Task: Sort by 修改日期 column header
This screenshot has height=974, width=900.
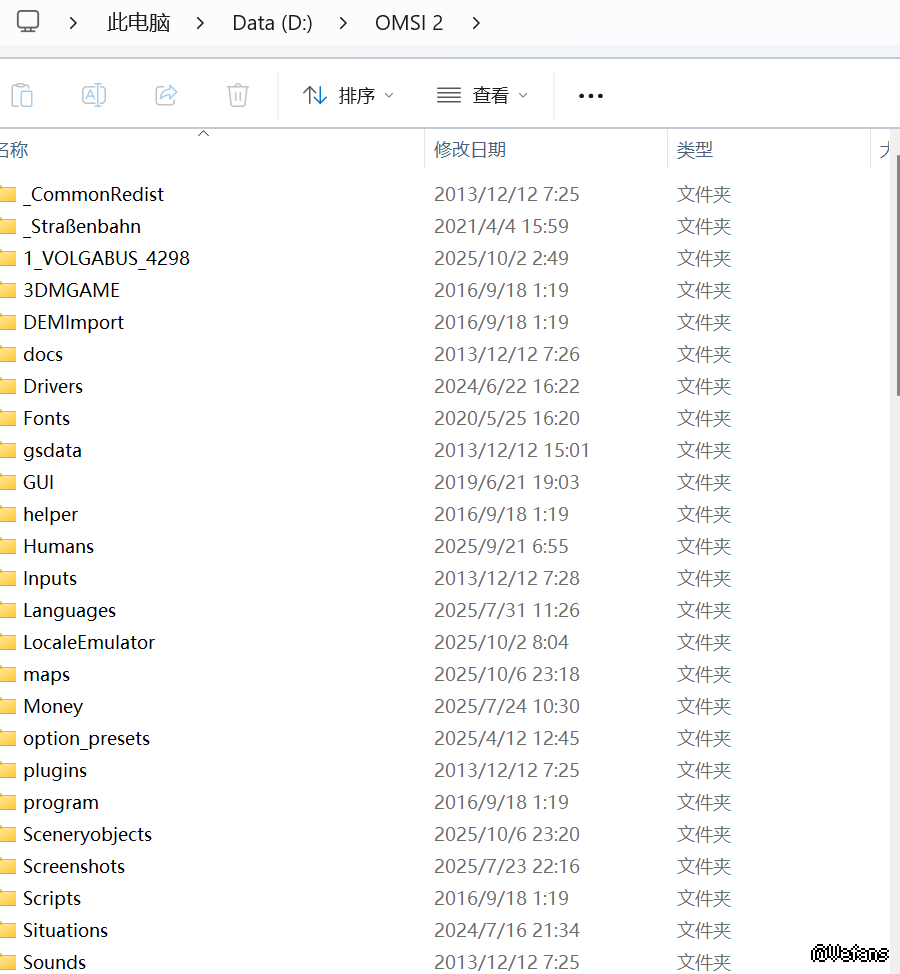Action: [x=470, y=150]
